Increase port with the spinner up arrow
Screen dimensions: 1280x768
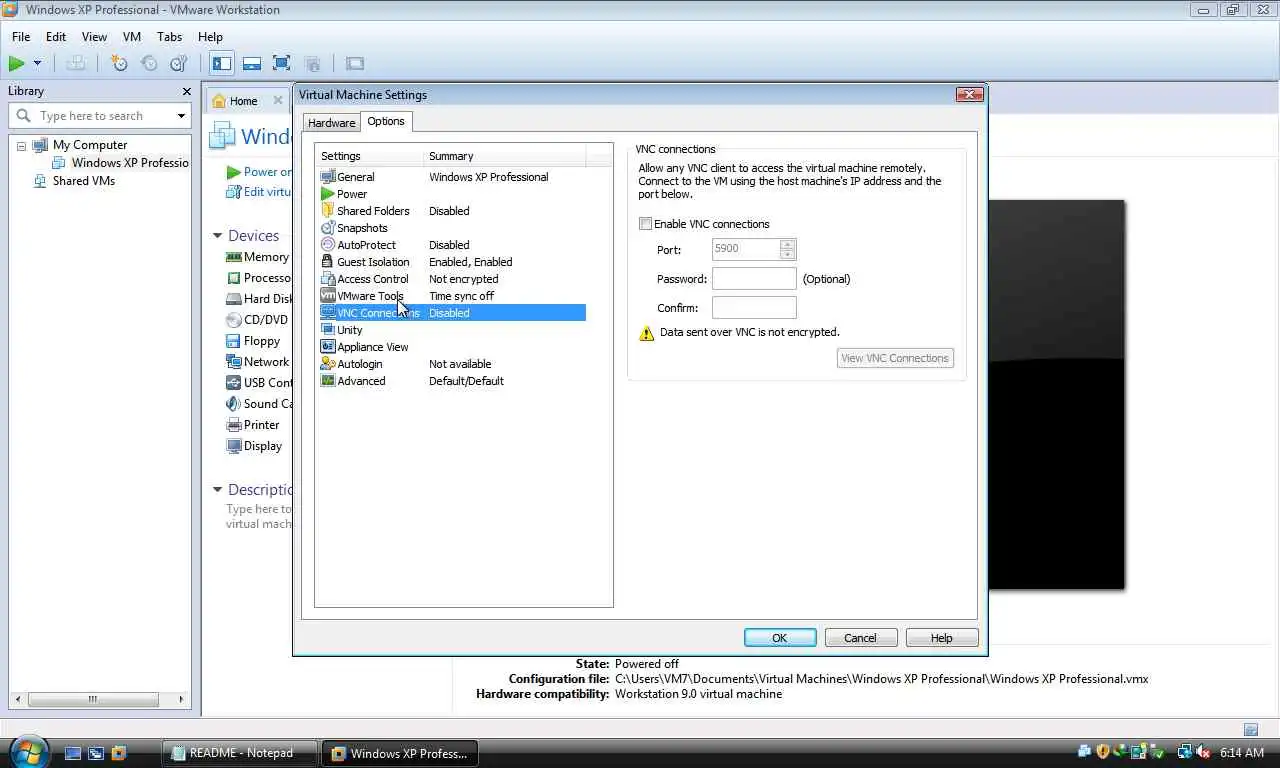pyautogui.click(x=788, y=244)
